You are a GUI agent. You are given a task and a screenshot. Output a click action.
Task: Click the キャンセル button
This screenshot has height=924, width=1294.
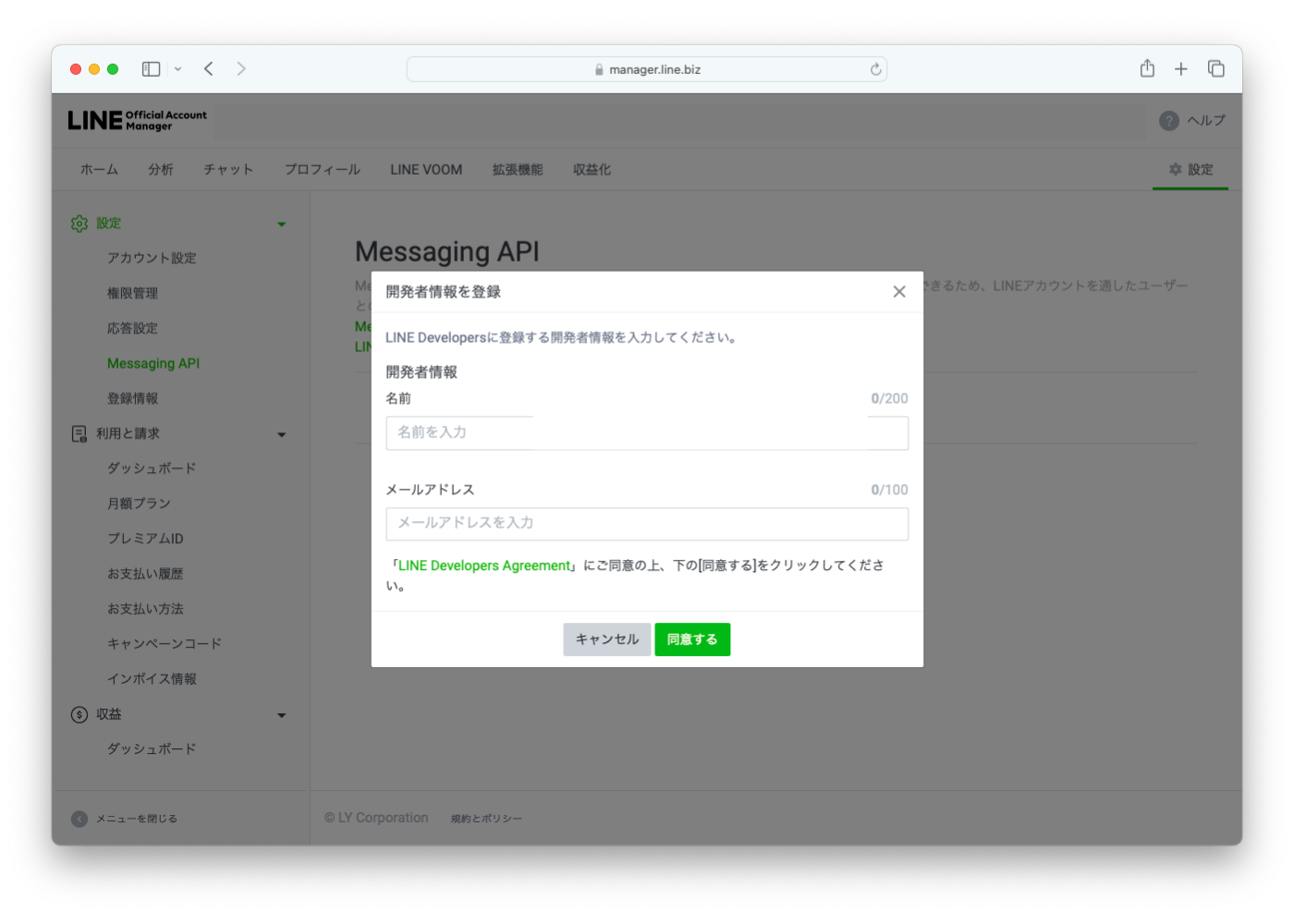pyautogui.click(x=607, y=639)
